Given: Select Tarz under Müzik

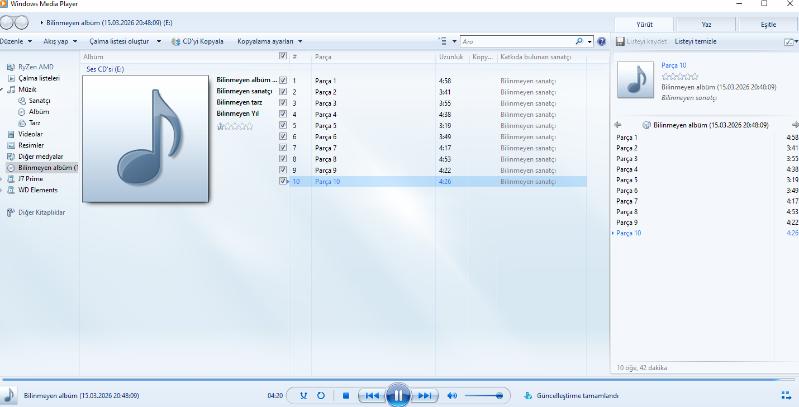Looking at the screenshot, I should coord(30,123).
